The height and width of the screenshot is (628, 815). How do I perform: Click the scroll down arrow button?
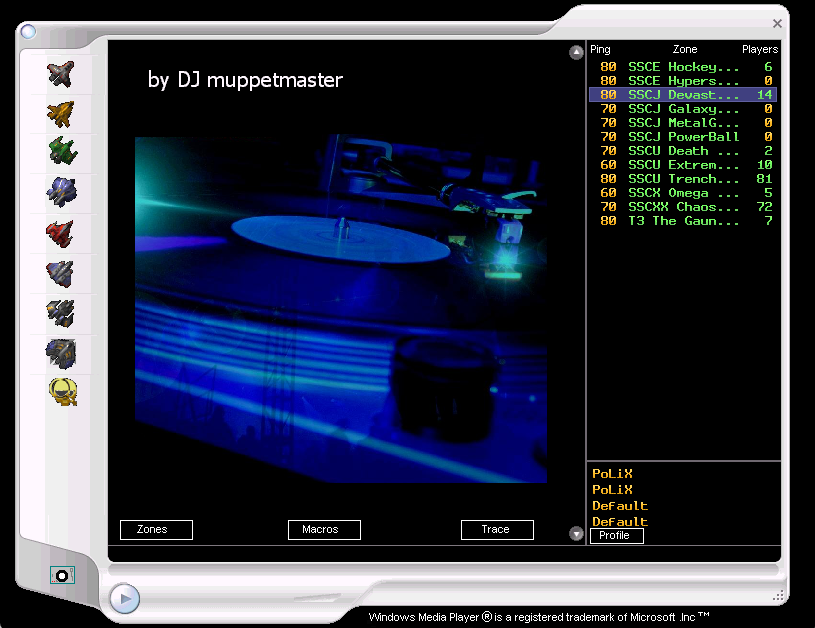click(x=576, y=534)
